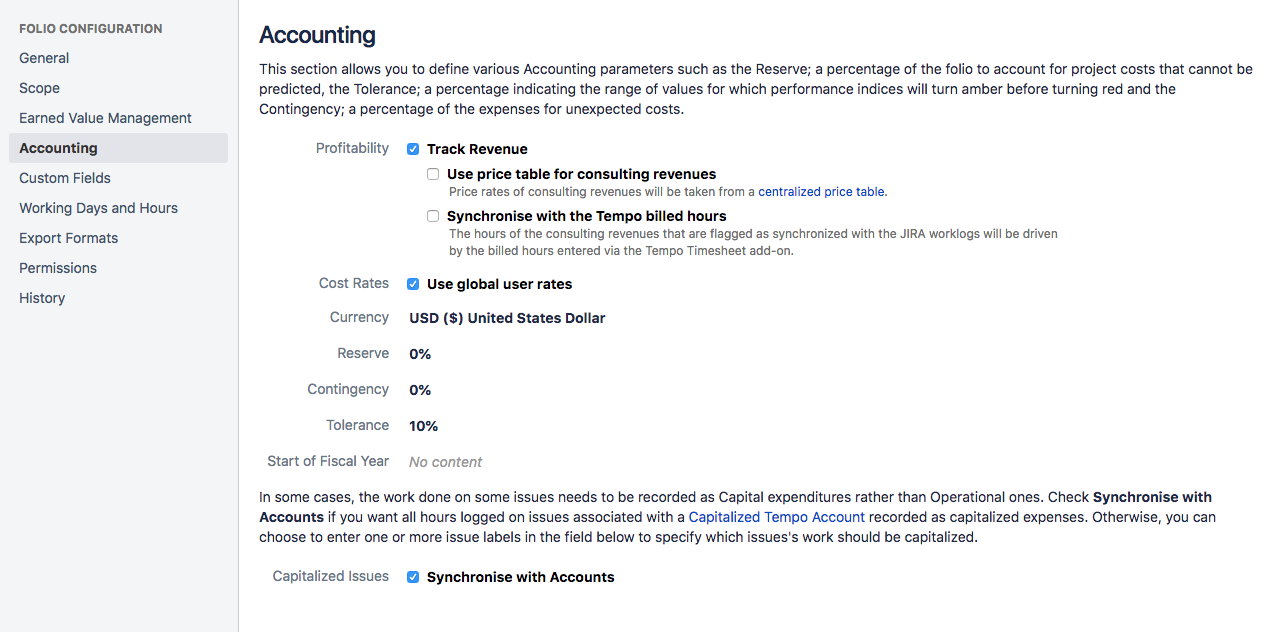Disable the Track Revenue checkbox

413,148
